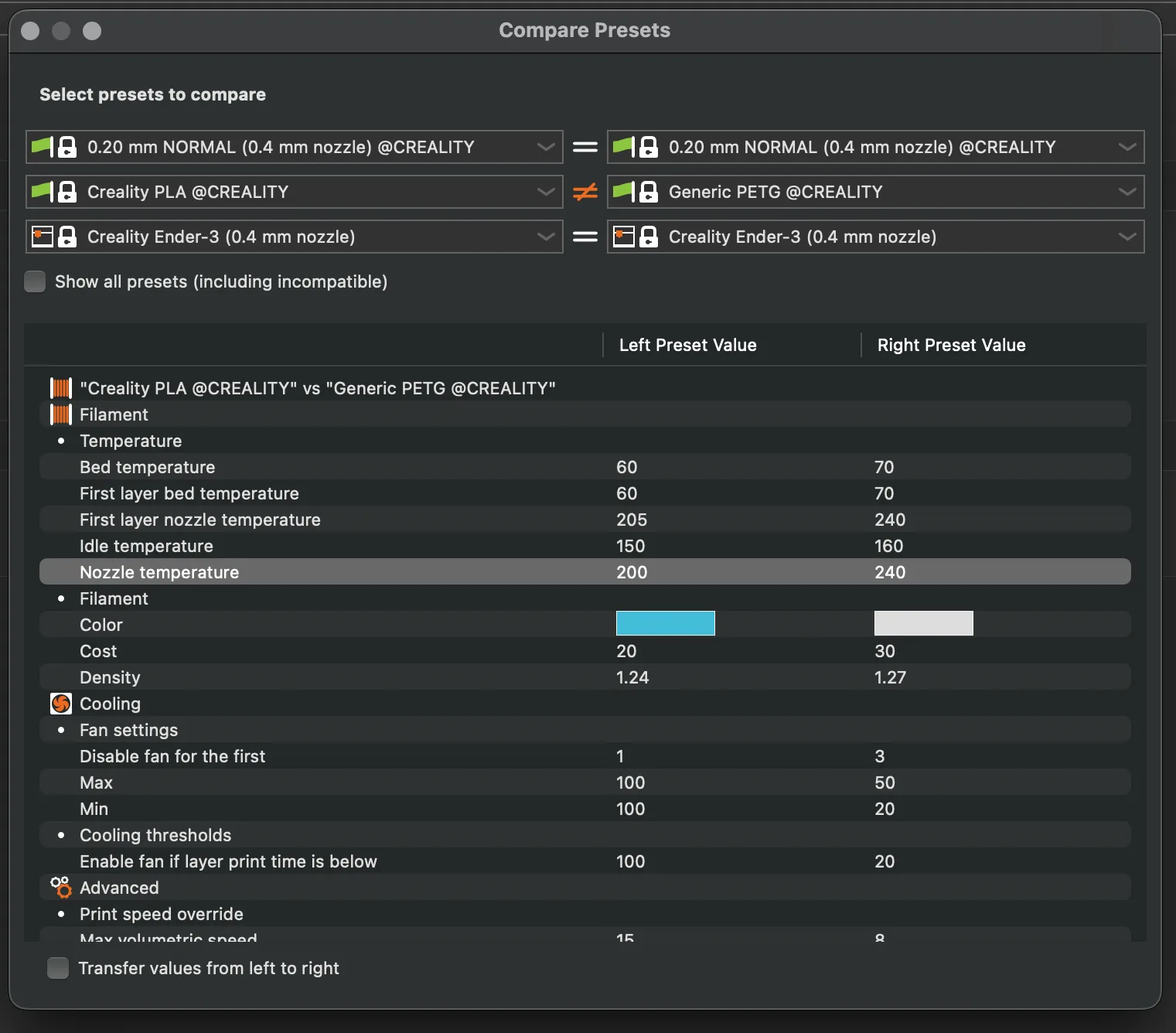The image size is (1176, 1033).
Task: Click green flag icon on right 0.20 mm NORMAL preset
Action: click(x=624, y=147)
